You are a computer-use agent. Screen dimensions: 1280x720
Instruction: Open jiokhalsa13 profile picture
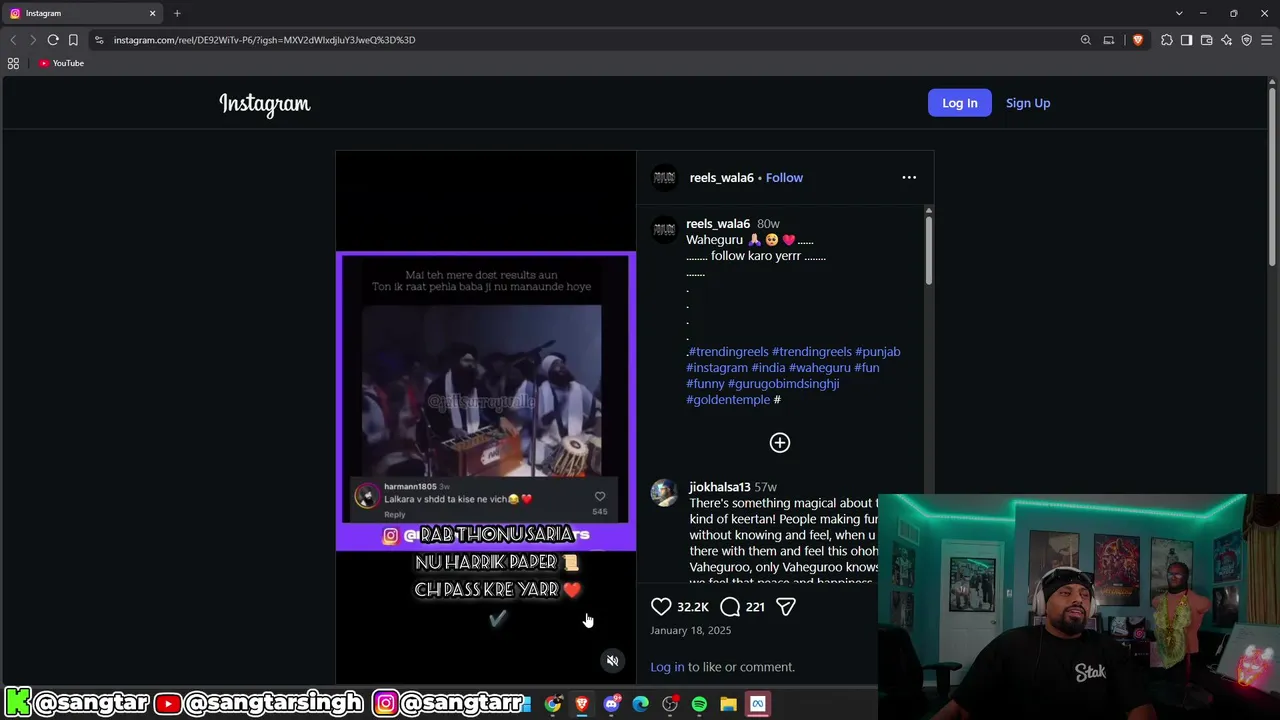click(664, 493)
